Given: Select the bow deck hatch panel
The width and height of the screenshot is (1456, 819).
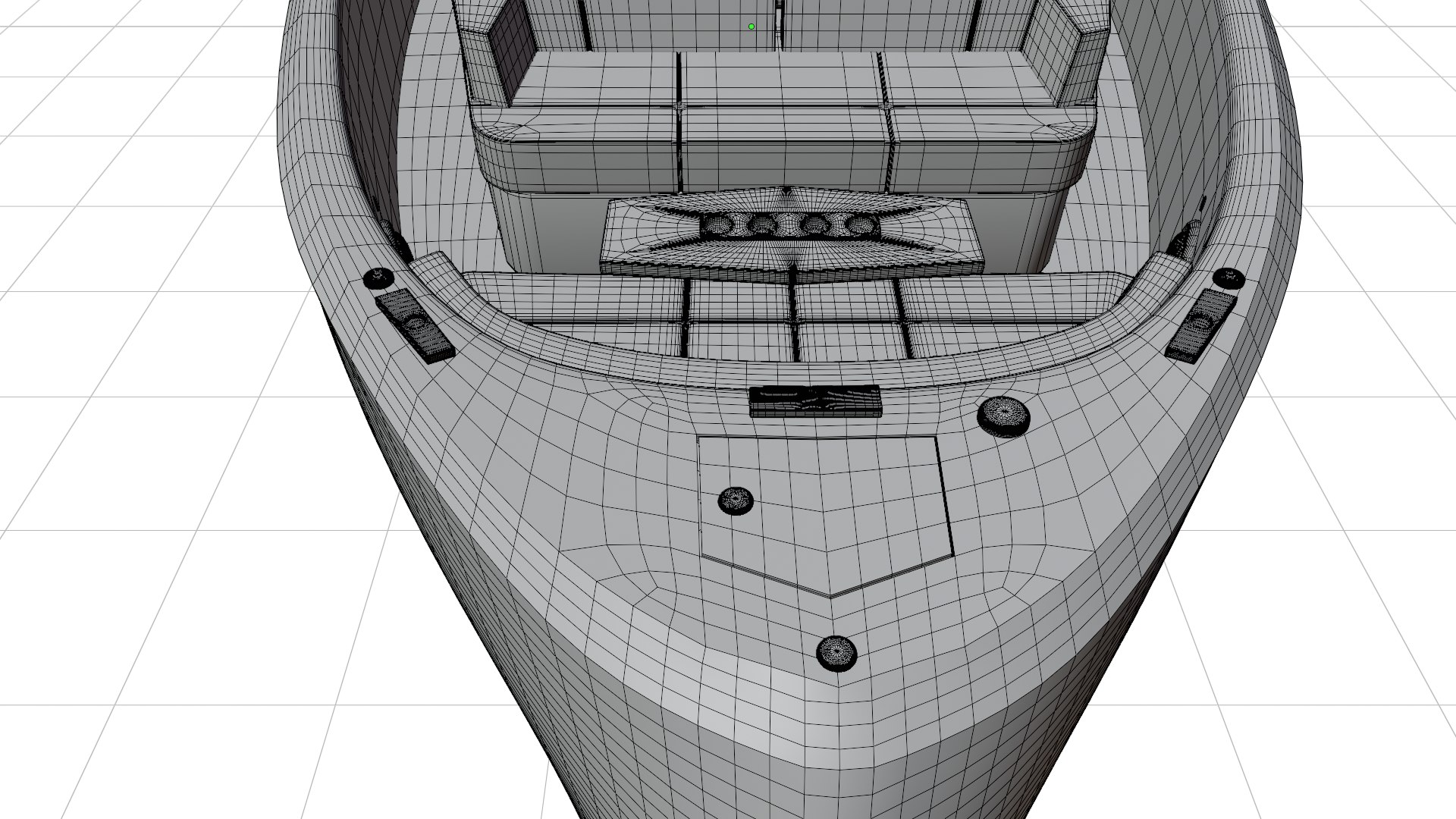Looking at the screenshot, I should [x=825, y=515].
